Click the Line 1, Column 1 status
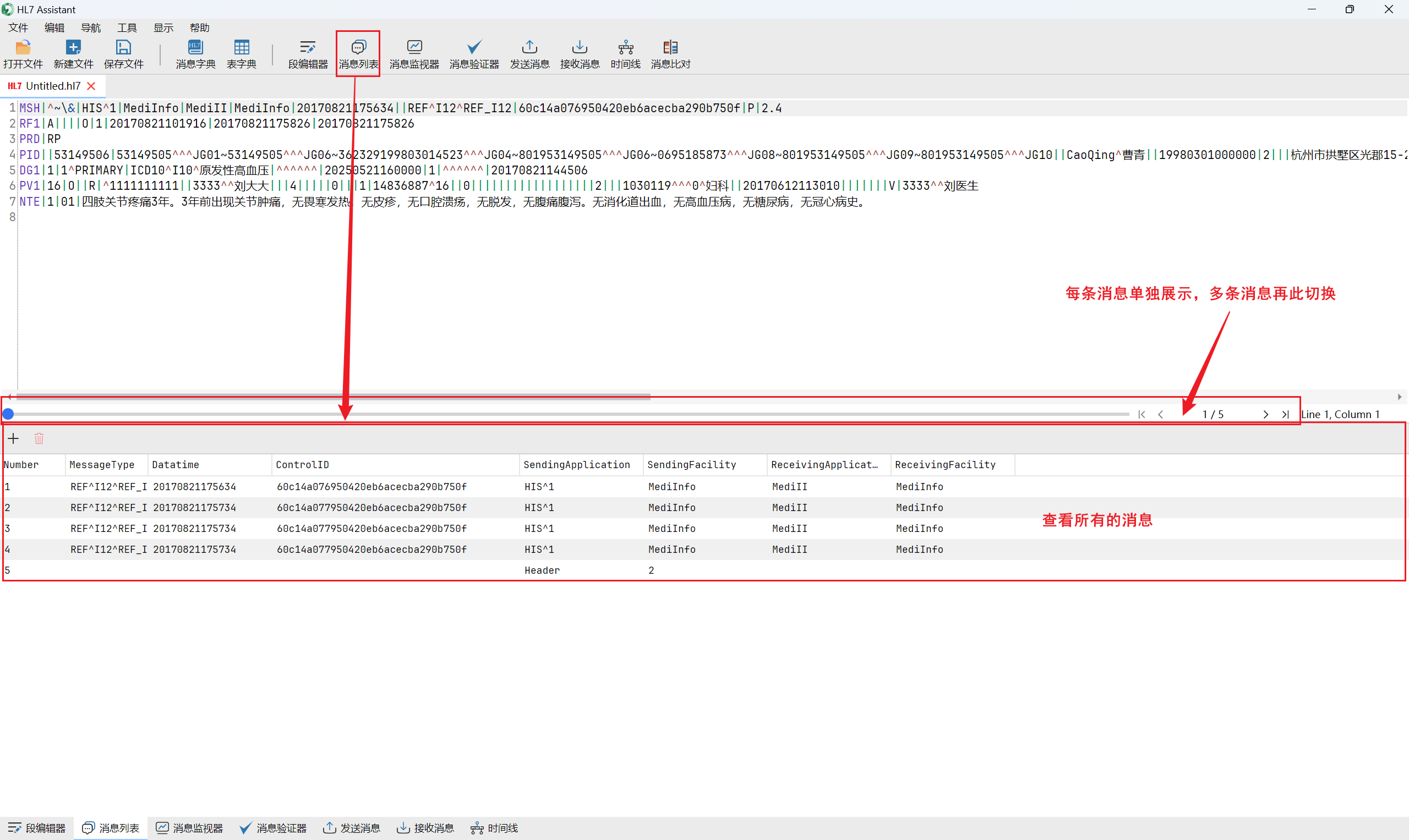This screenshot has height=840, width=1409. (1340, 414)
